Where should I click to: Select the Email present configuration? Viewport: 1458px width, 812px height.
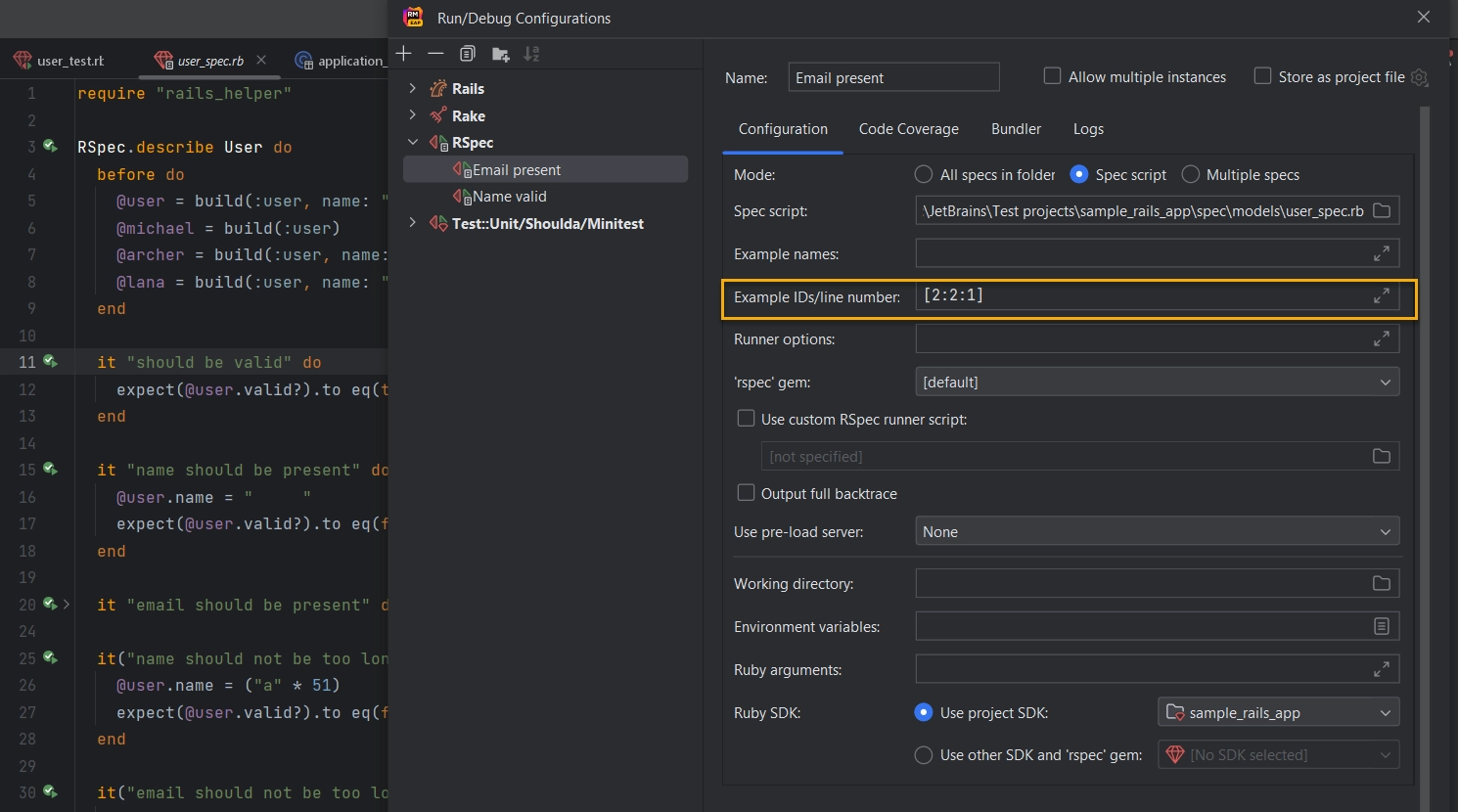545,169
